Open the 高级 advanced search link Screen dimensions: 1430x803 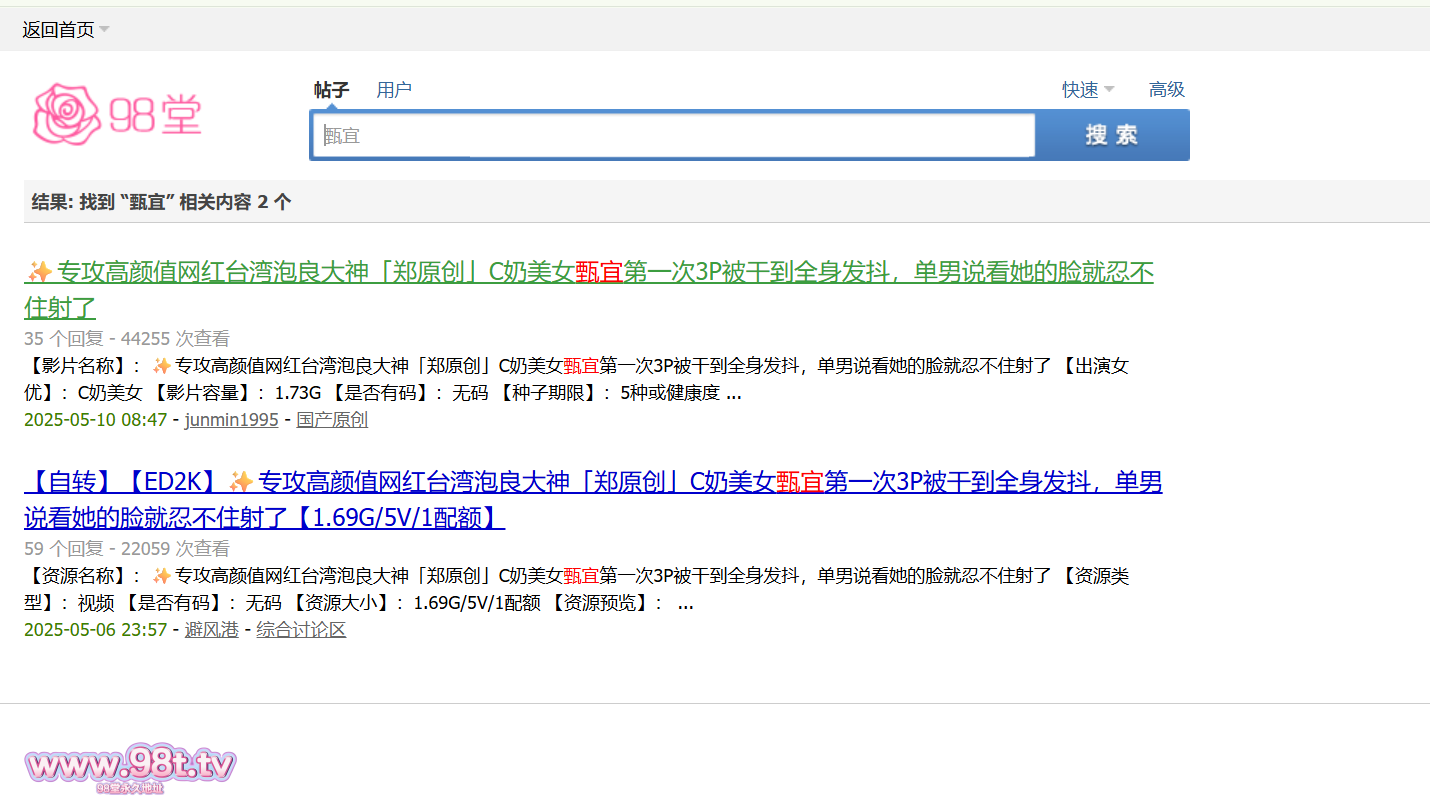click(x=1166, y=90)
